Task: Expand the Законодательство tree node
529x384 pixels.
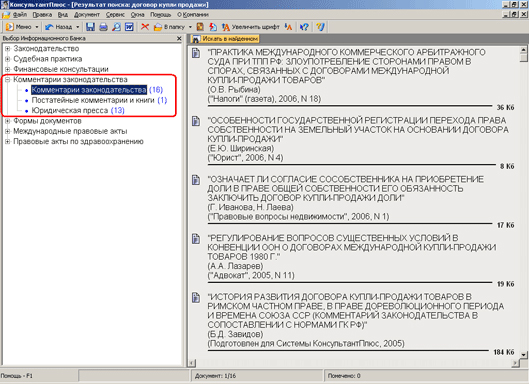Action: (7, 49)
